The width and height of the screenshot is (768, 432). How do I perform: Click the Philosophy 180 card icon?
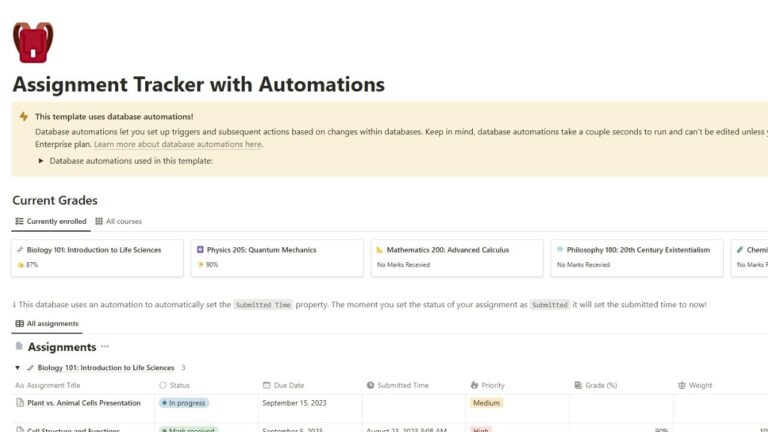tap(559, 250)
